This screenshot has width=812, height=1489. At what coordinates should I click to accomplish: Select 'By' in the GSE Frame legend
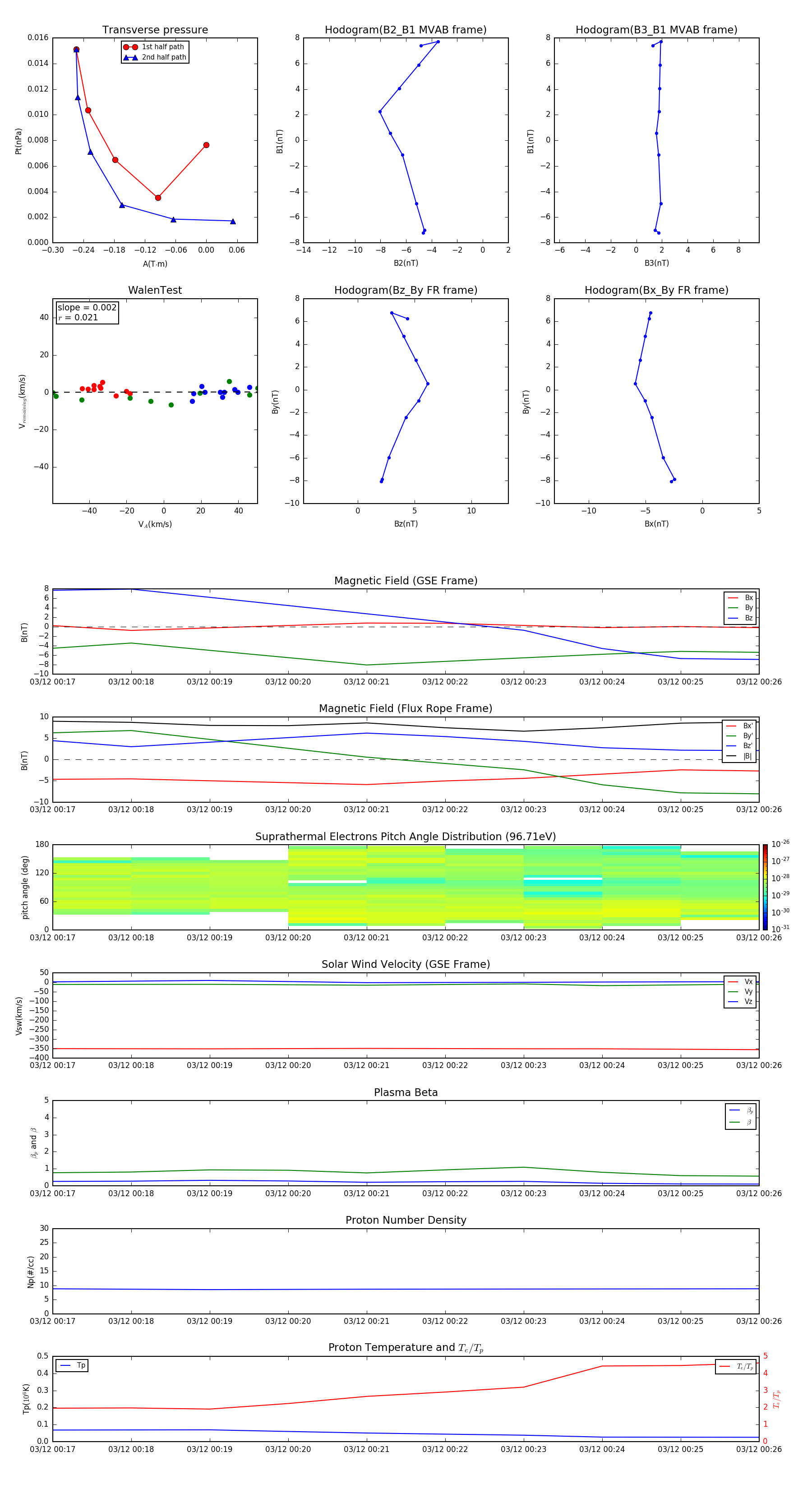tap(741, 607)
